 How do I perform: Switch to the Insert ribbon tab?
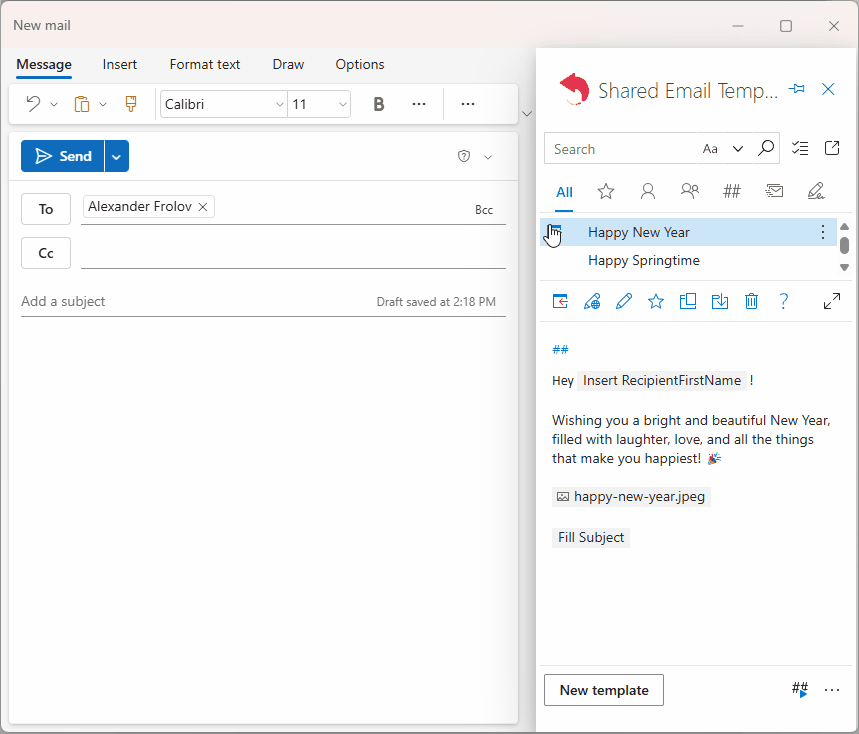click(x=120, y=64)
